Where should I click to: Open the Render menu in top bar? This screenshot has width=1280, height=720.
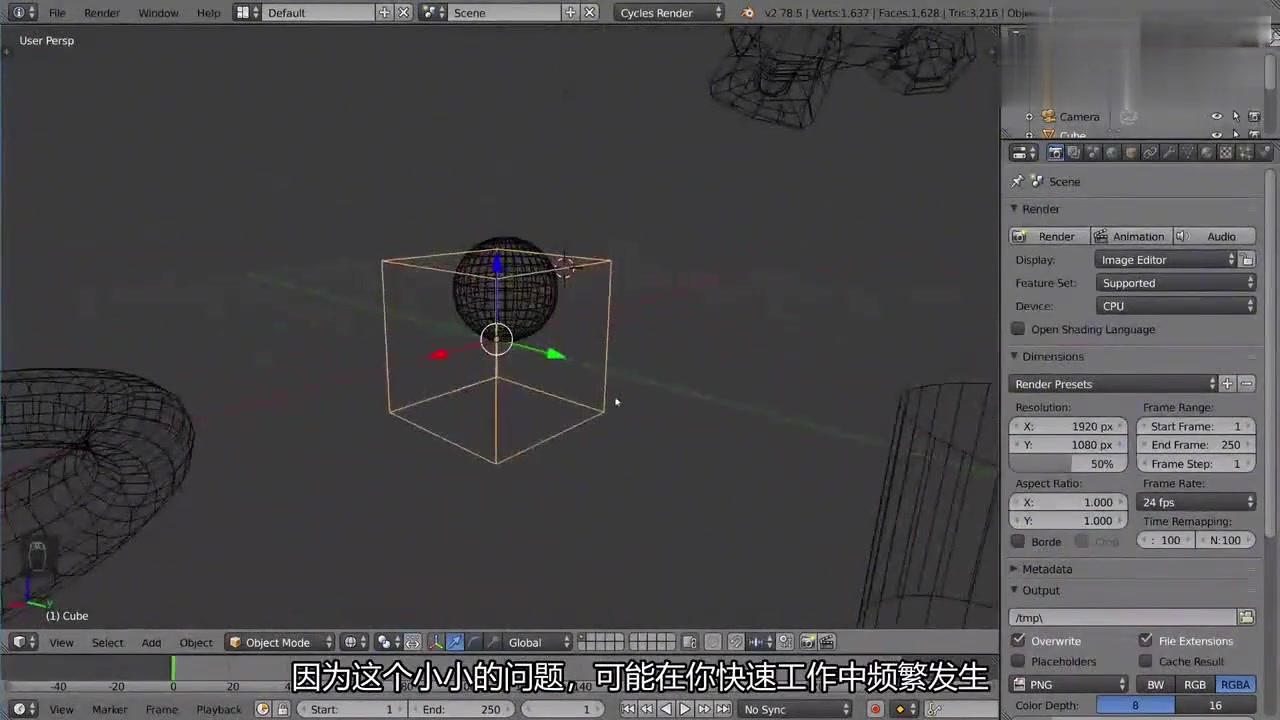point(102,13)
